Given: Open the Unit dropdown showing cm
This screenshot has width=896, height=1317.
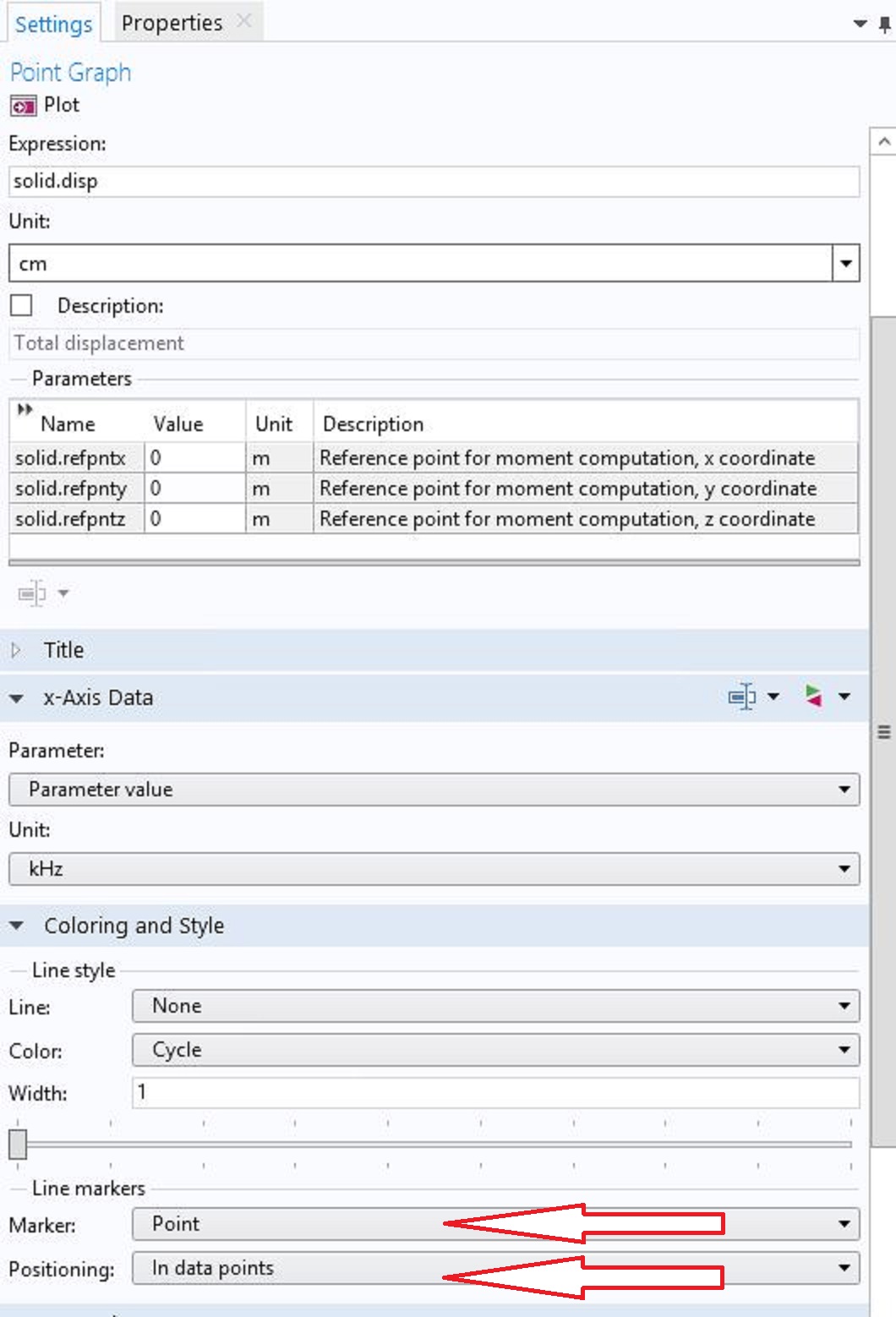Looking at the screenshot, I should (x=845, y=264).
